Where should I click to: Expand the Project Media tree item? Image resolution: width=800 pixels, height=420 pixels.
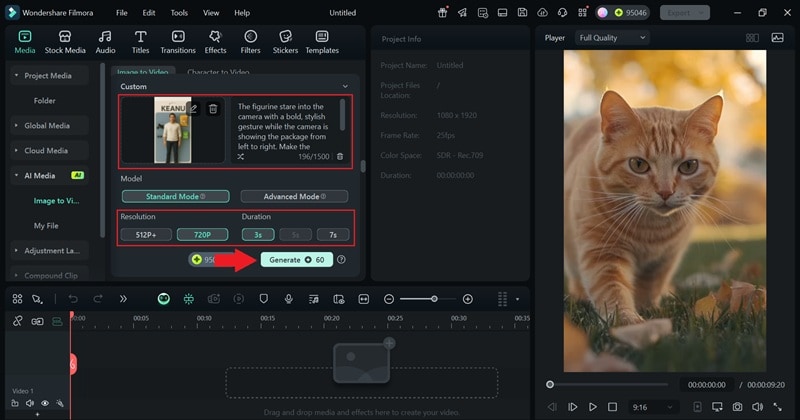click(x=16, y=76)
